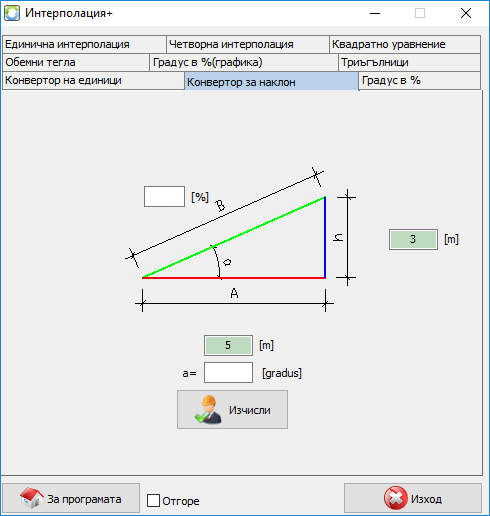Select the Квадратно уравнение tab
The image size is (490, 516).
pyautogui.click(x=405, y=44)
